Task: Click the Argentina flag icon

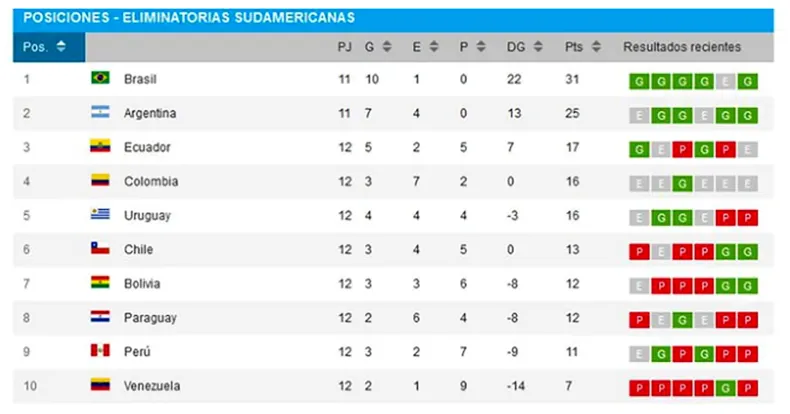Action: click(100, 112)
